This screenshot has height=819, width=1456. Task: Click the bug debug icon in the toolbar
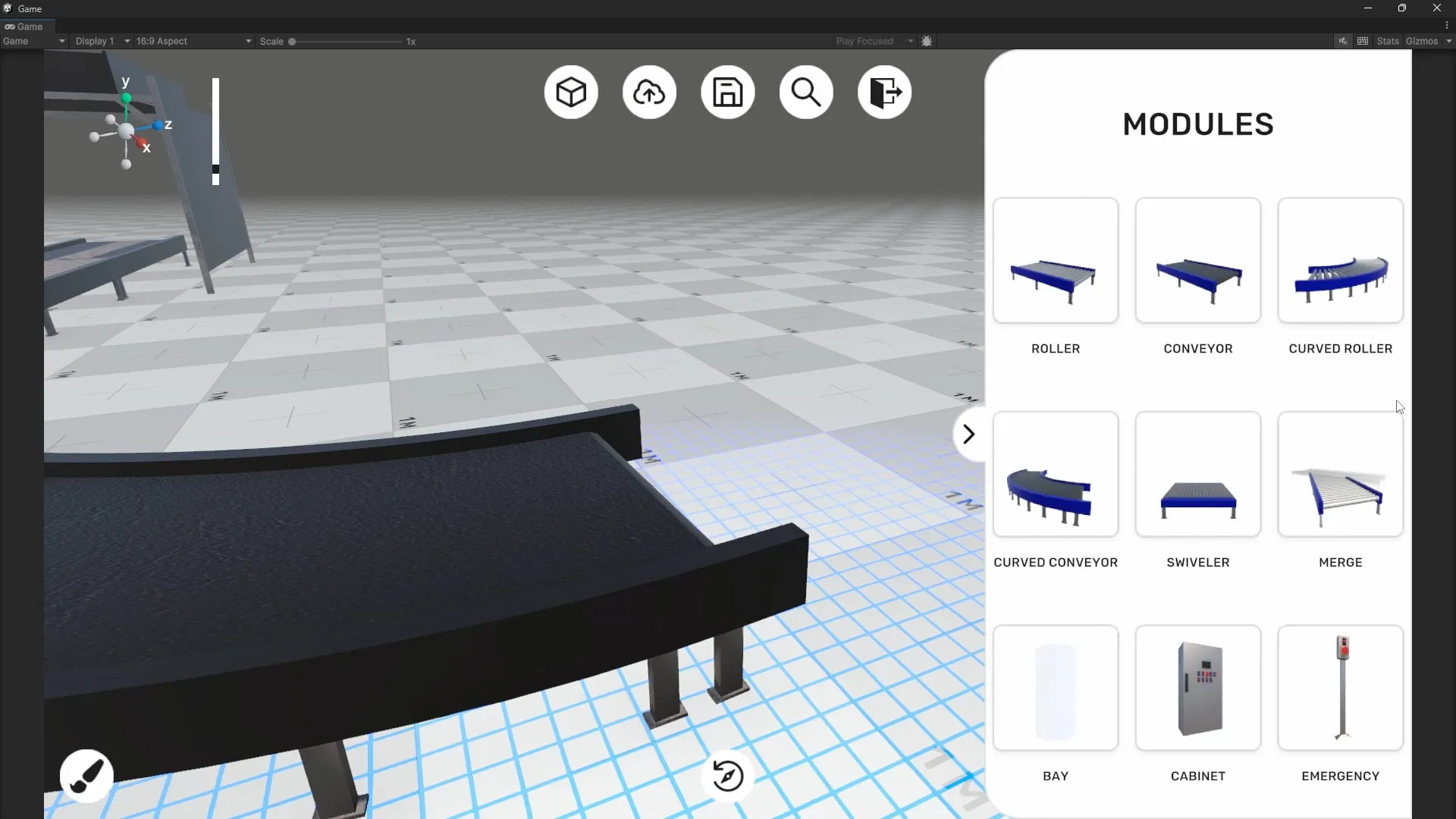[927, 41]
